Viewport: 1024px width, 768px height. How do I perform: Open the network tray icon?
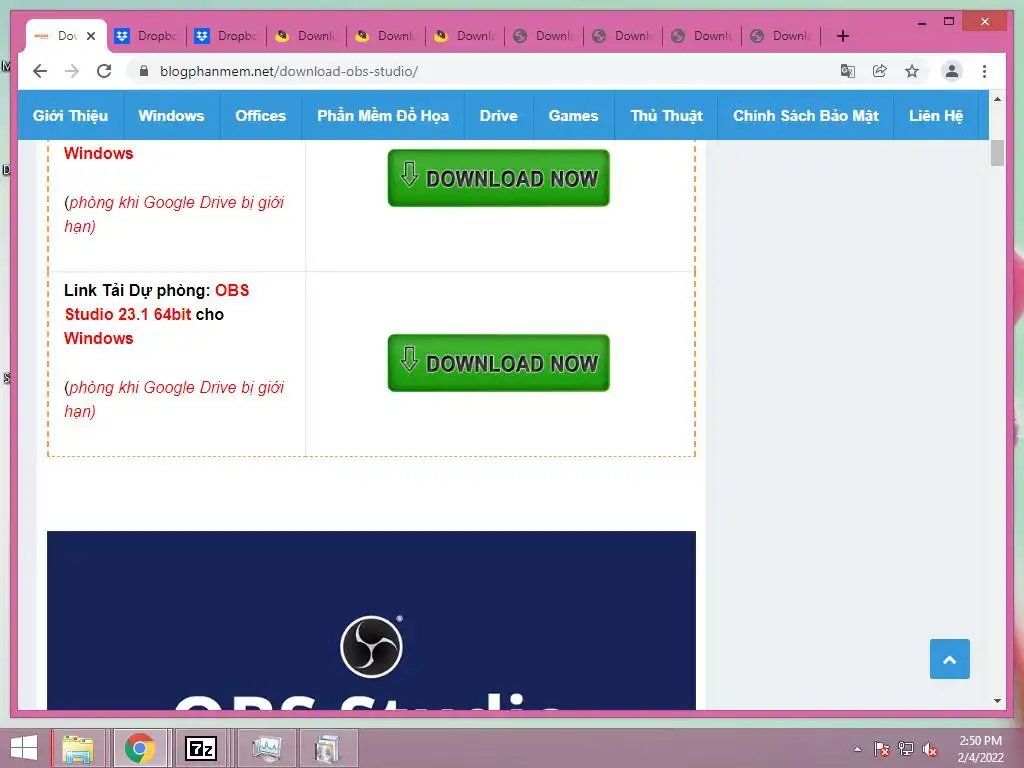906,749
